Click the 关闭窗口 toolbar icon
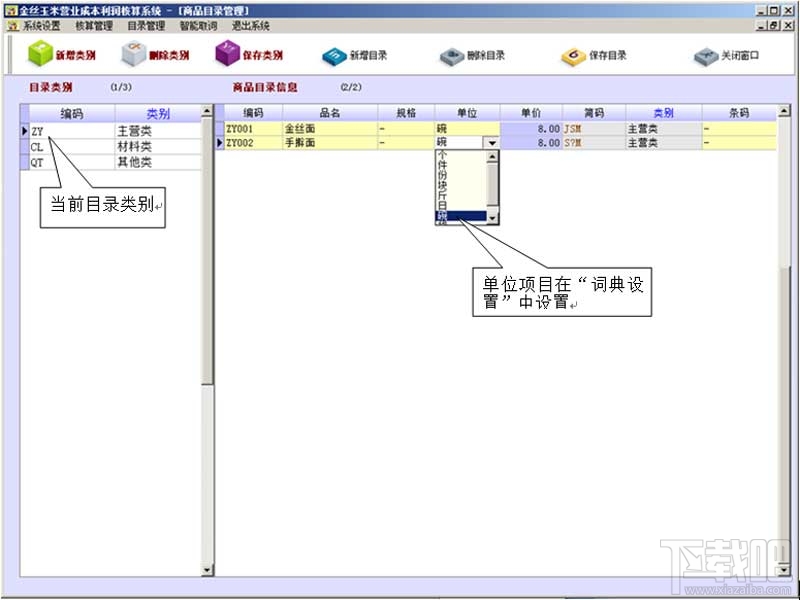 (x=706, y=56)
